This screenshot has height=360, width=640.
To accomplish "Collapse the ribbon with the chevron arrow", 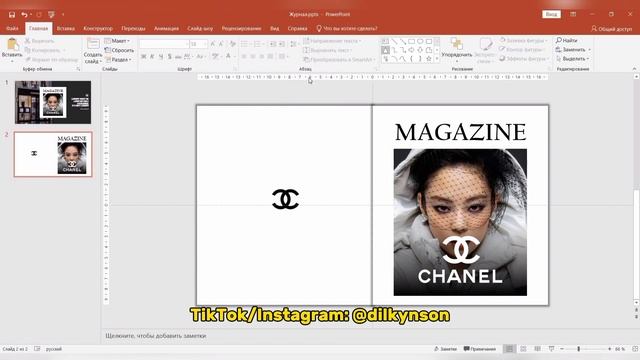I will pos(634,69).
